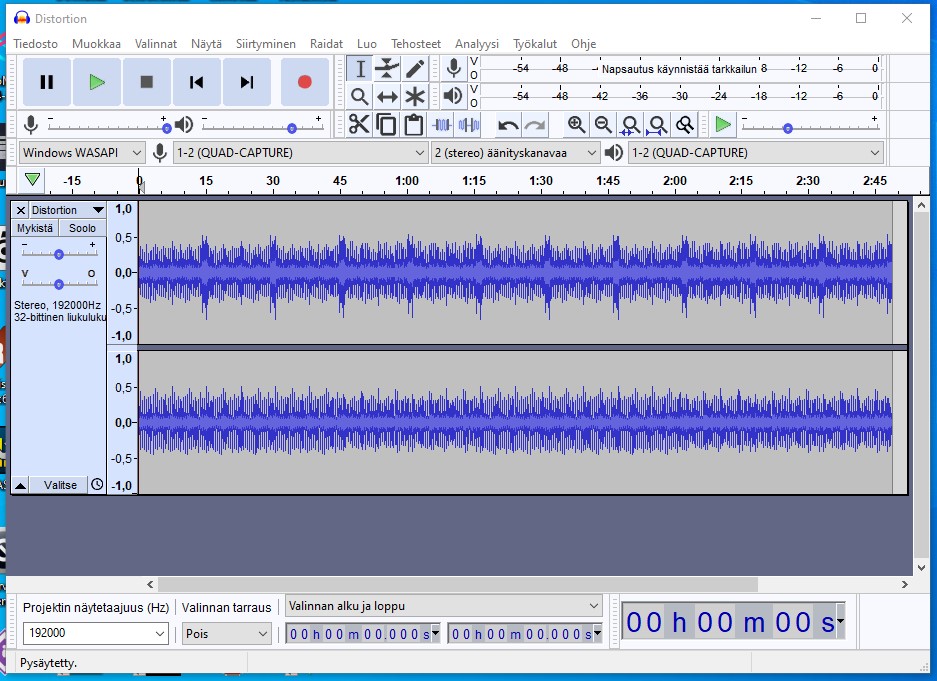Click the Record button

pos(305,82)
